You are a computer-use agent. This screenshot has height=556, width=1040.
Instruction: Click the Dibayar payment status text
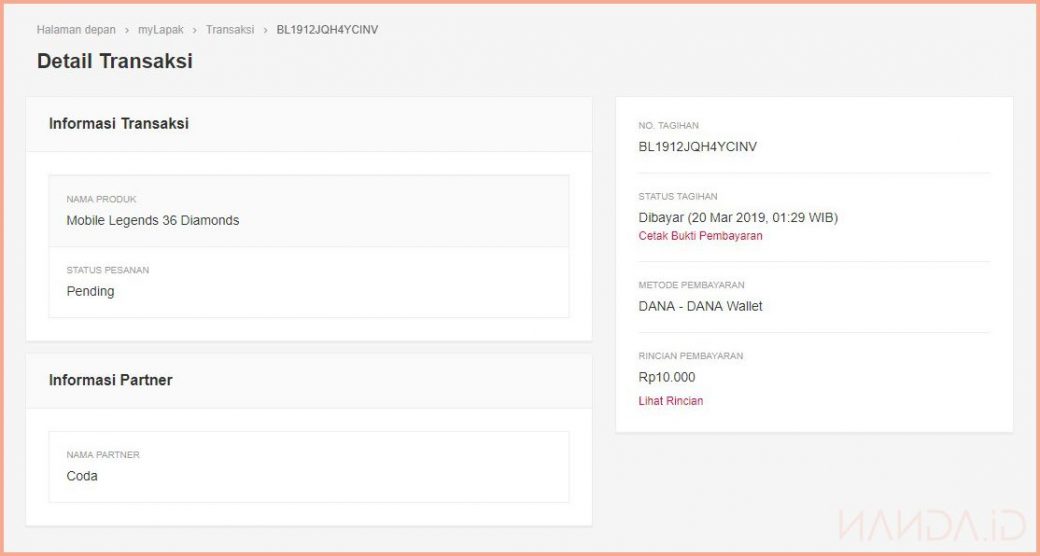[738, 217]
